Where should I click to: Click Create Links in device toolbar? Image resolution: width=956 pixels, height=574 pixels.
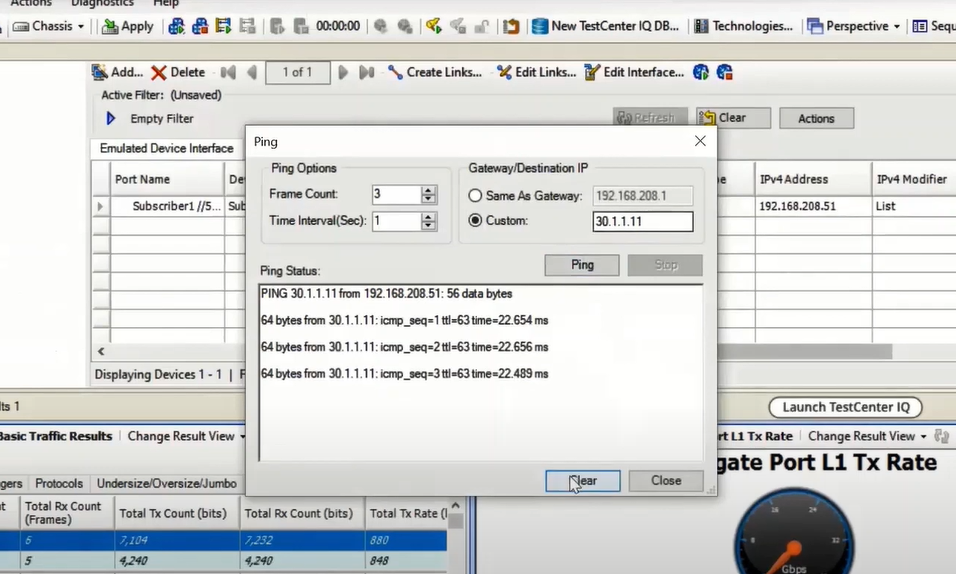click(x=435, y=72)
